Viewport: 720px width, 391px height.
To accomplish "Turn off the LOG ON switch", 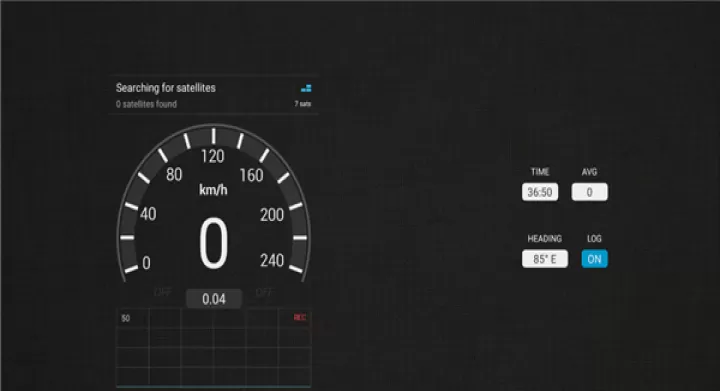I will click(x=595, y=259).
